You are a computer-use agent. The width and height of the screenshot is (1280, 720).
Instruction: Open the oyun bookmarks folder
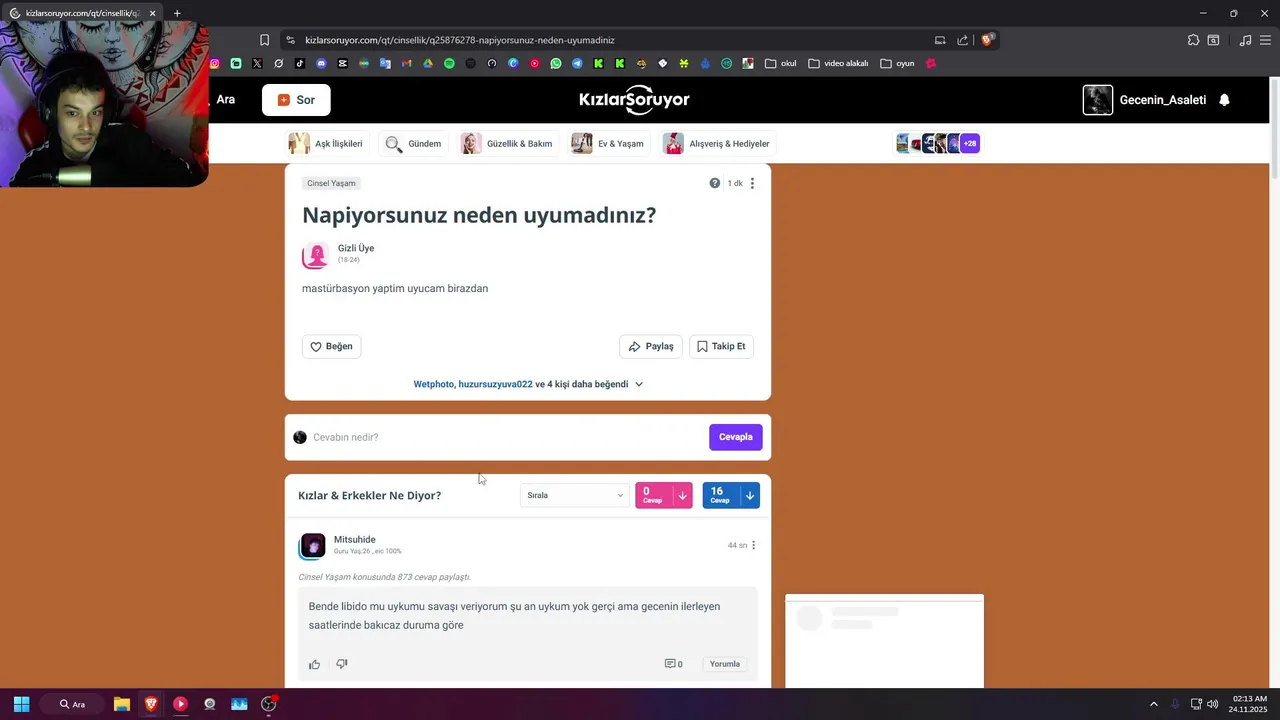coord(897,63)
